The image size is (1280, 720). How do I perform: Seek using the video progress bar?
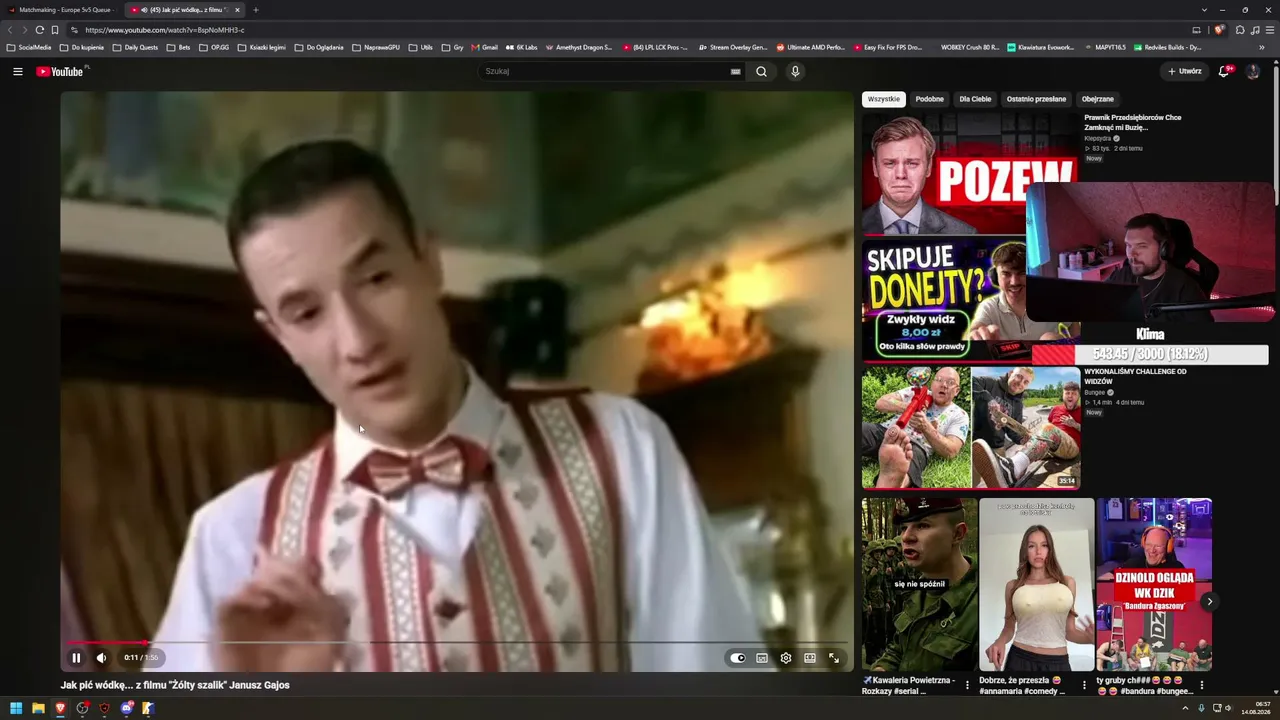pyautogui.click(x=457, y=643)
